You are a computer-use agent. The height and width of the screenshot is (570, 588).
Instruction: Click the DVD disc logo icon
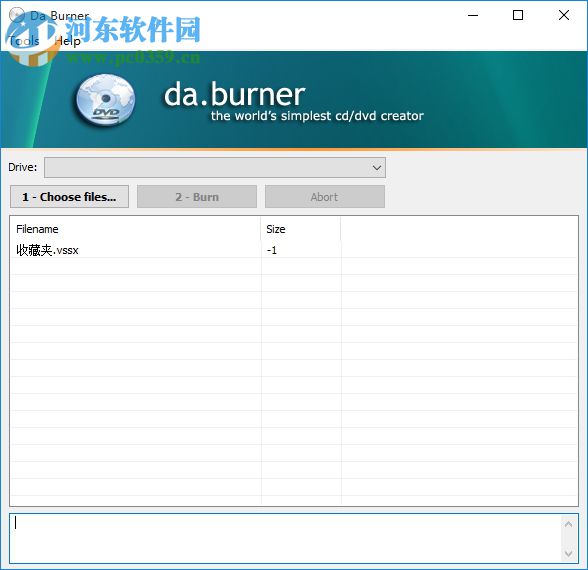point(105,100)
